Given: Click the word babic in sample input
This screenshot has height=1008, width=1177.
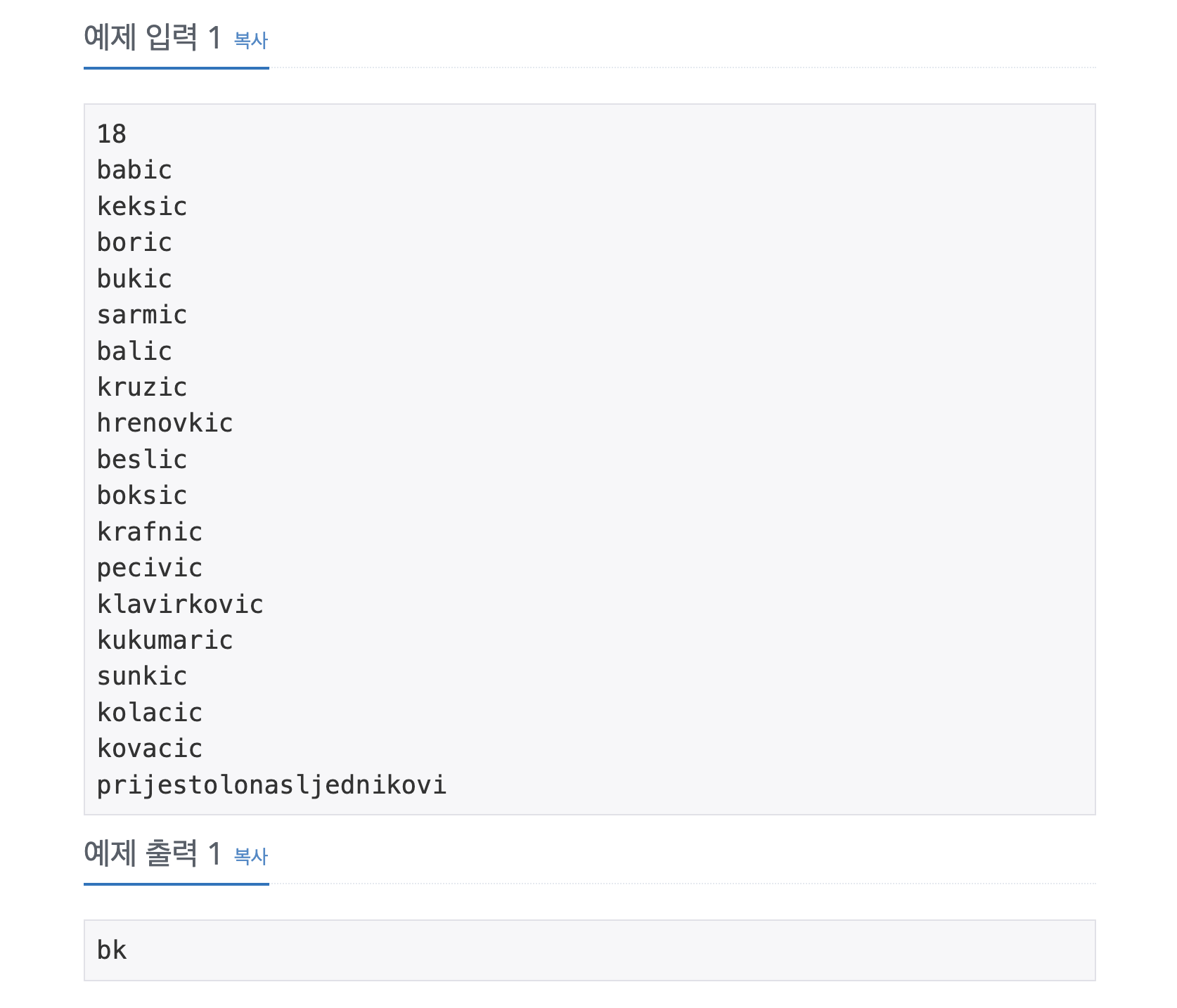Looking at the screenshot, I should [x=134, y=170].
